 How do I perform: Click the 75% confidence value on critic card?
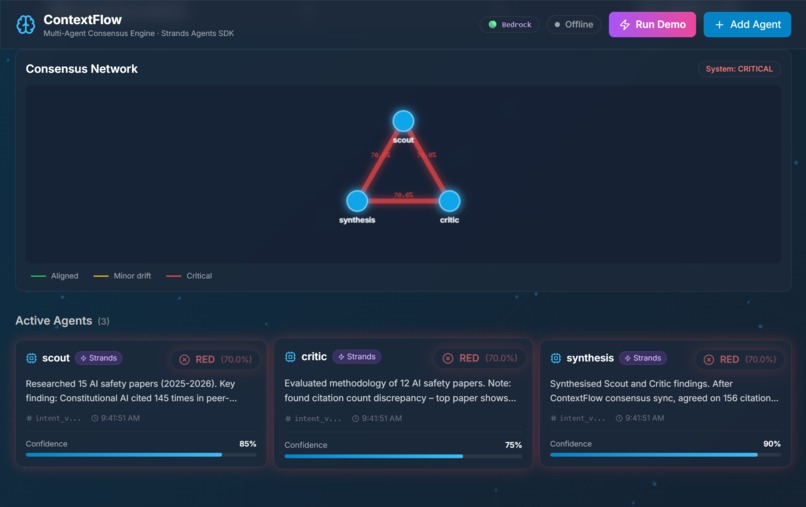click(x=513, y=445)
